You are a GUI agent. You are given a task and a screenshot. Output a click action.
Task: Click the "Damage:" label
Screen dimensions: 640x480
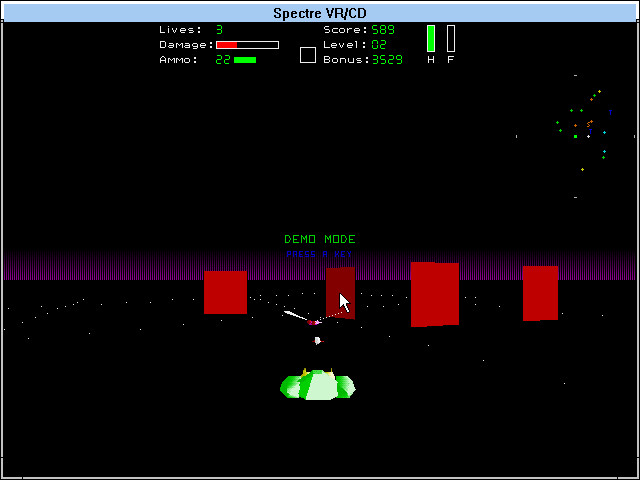pyautogui.click(x=186, y=45)
